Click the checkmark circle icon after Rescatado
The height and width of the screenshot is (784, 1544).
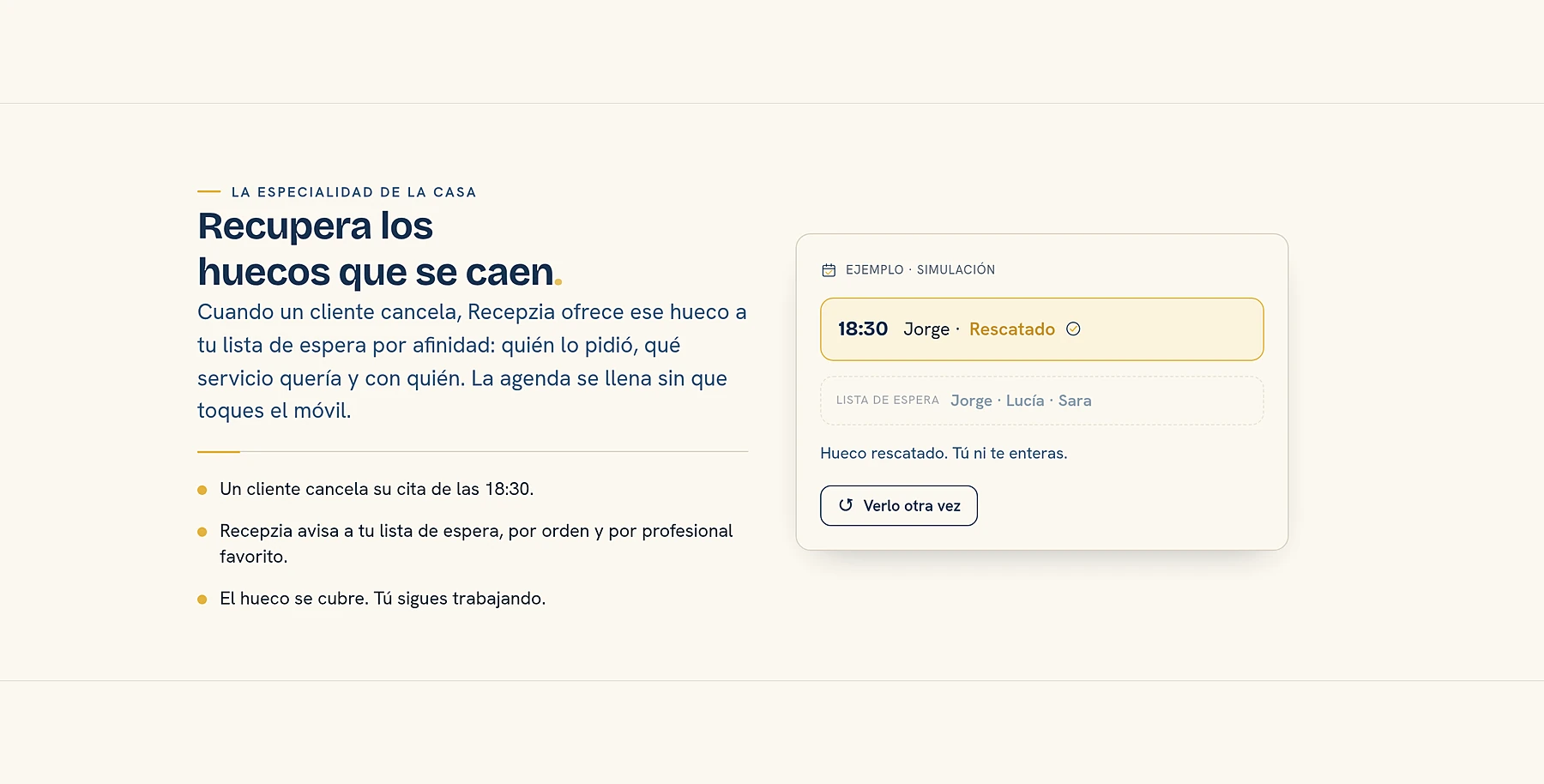(1073, 329)
